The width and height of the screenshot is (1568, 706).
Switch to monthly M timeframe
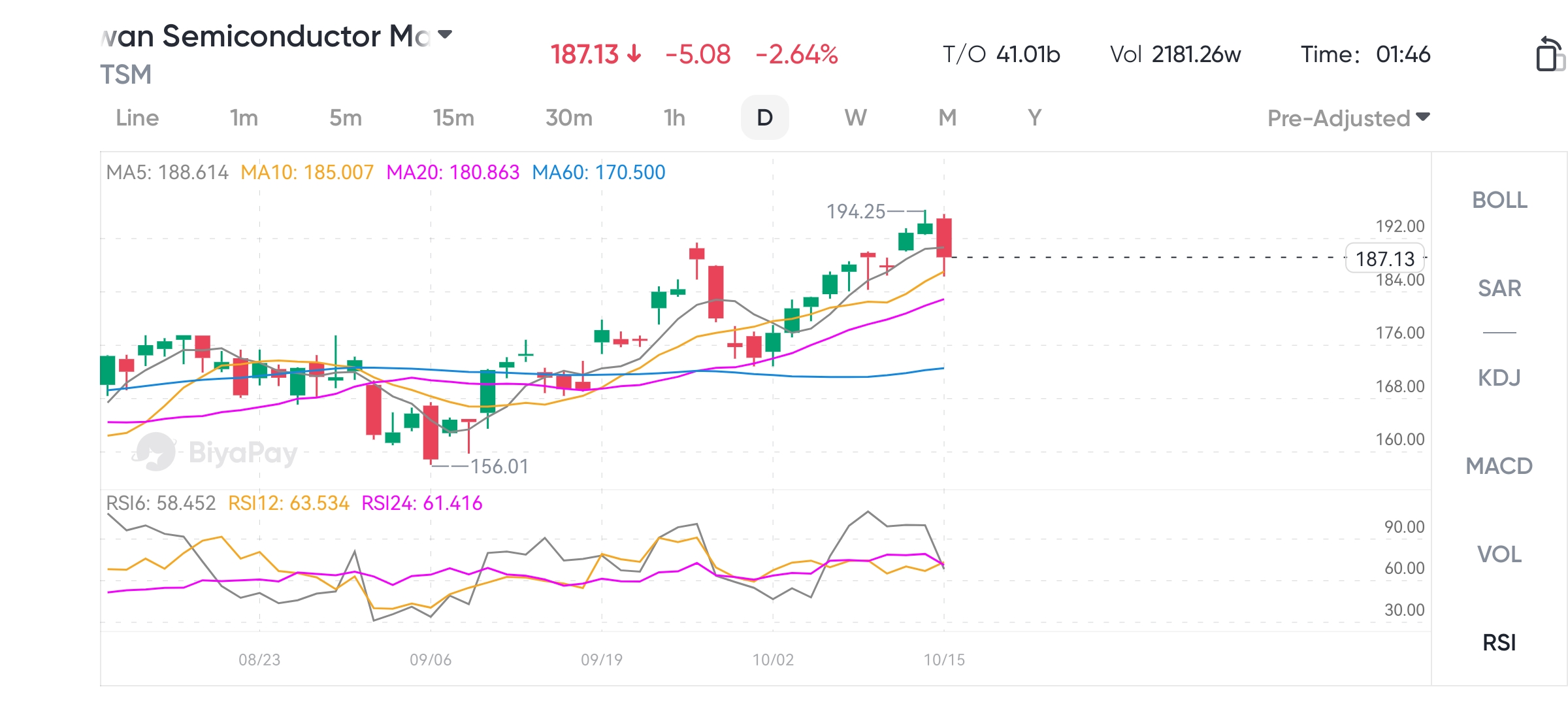tap(947, 118)
